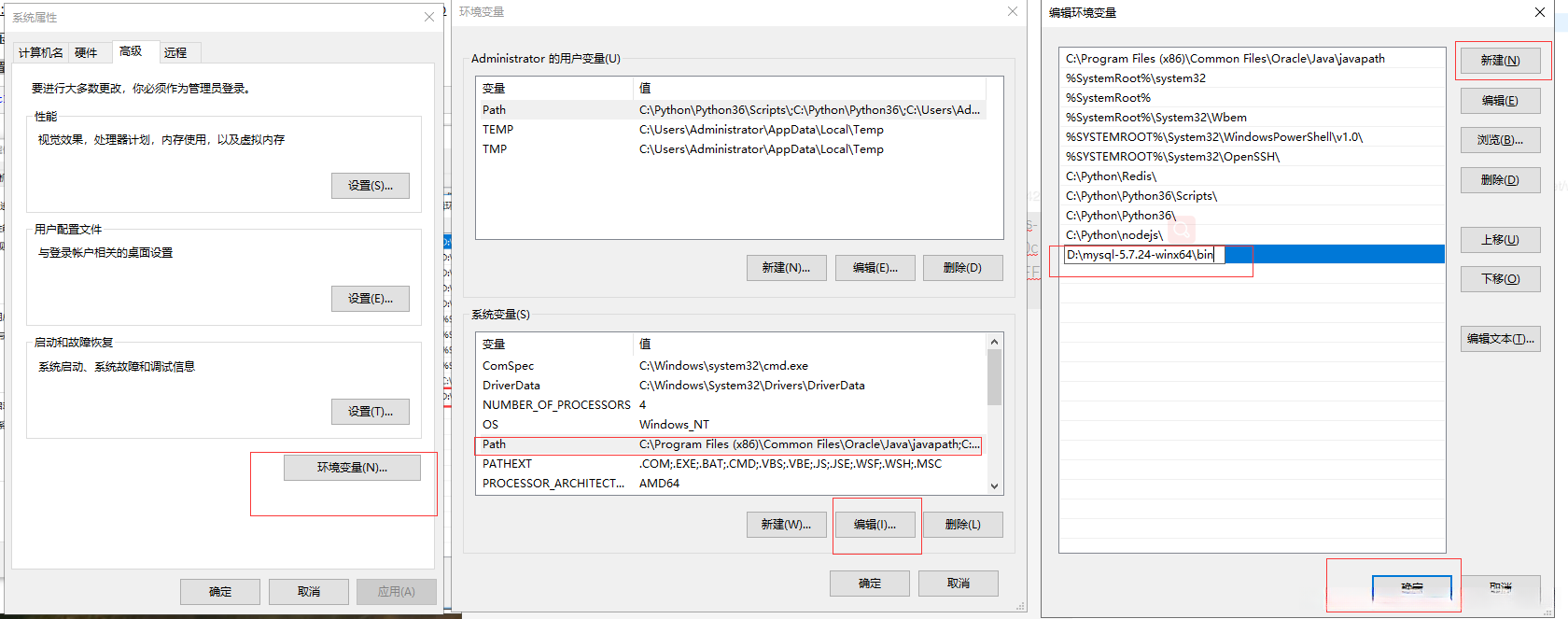Select system variable Path row
This screenshot has width=1568, height=619.
click(x=732, y=444)
